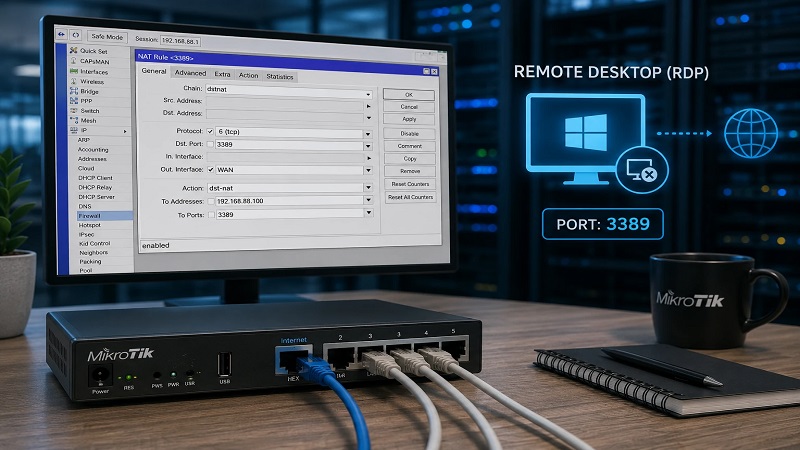Screen dimensions: 800x450
Task: Click the Apply button
Action: click(x=409, y=119)
